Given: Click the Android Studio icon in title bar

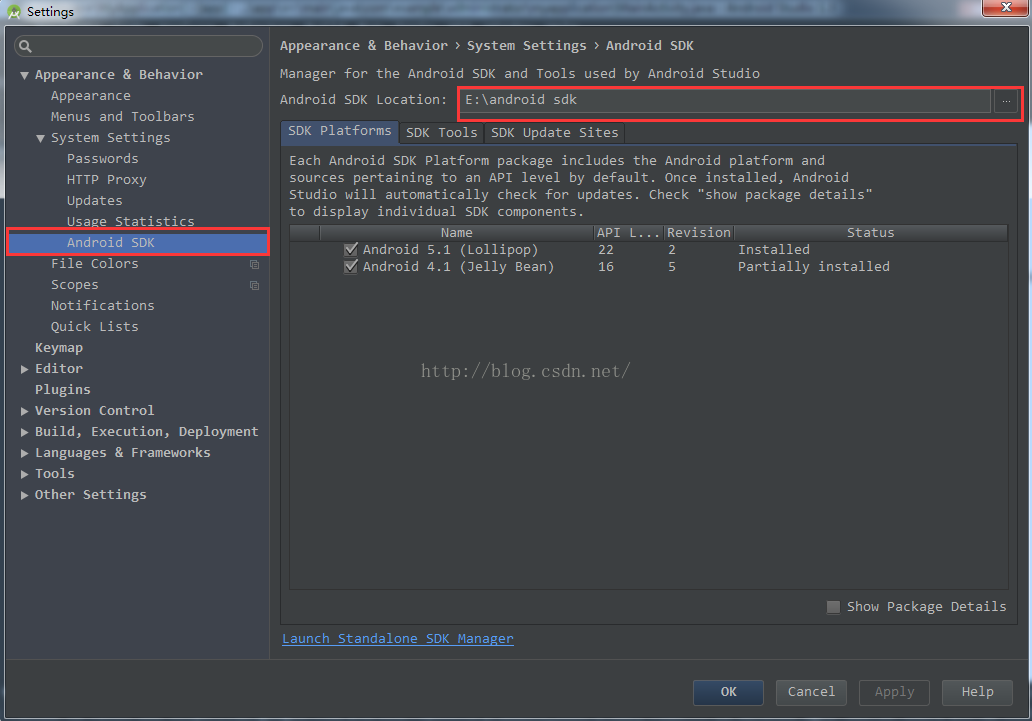Looking at the screenshot, I should click(14, 12).
